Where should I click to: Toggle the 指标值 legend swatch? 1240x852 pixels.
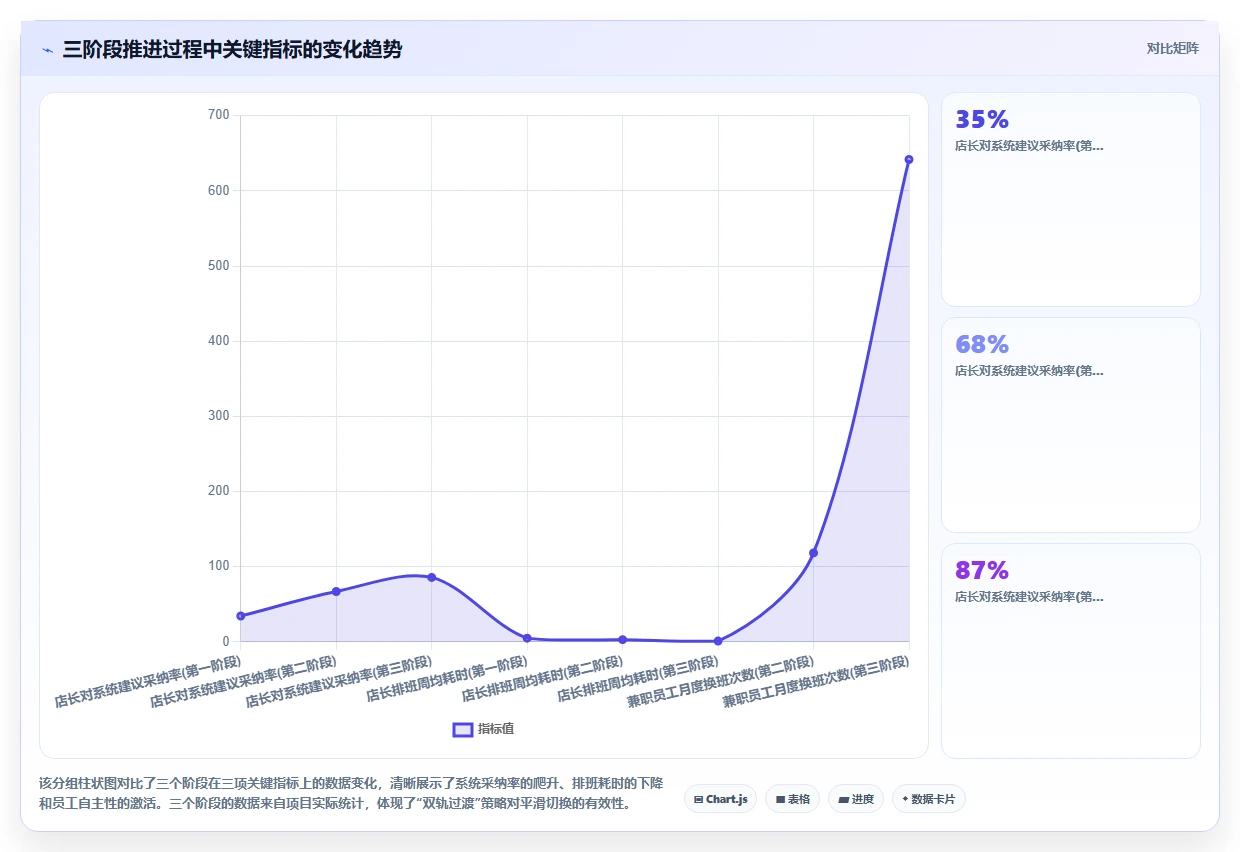[x=463, y=729]
